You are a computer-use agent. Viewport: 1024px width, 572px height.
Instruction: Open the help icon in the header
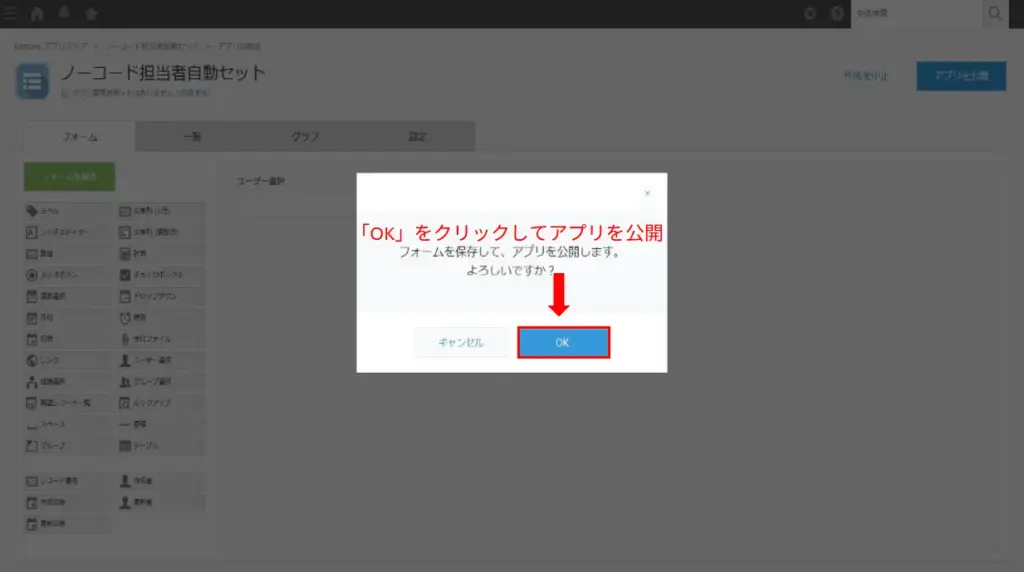(837, 13)
